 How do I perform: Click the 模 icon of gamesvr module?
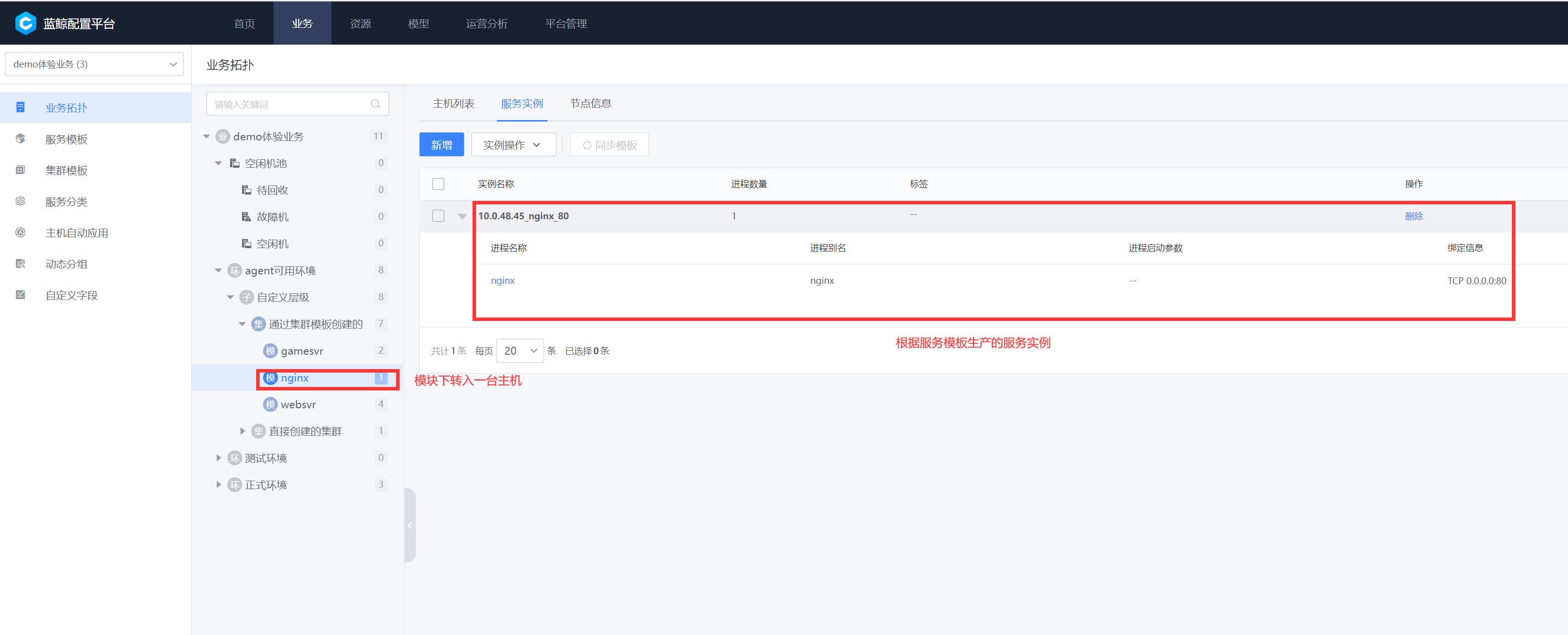(270, 351)
